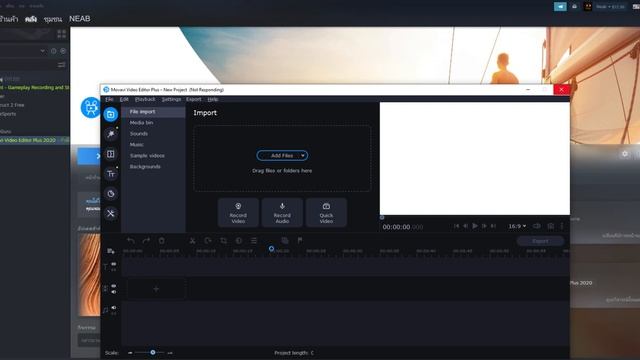Click the Record Video button

pyautogui.click(x=238, y=212)
